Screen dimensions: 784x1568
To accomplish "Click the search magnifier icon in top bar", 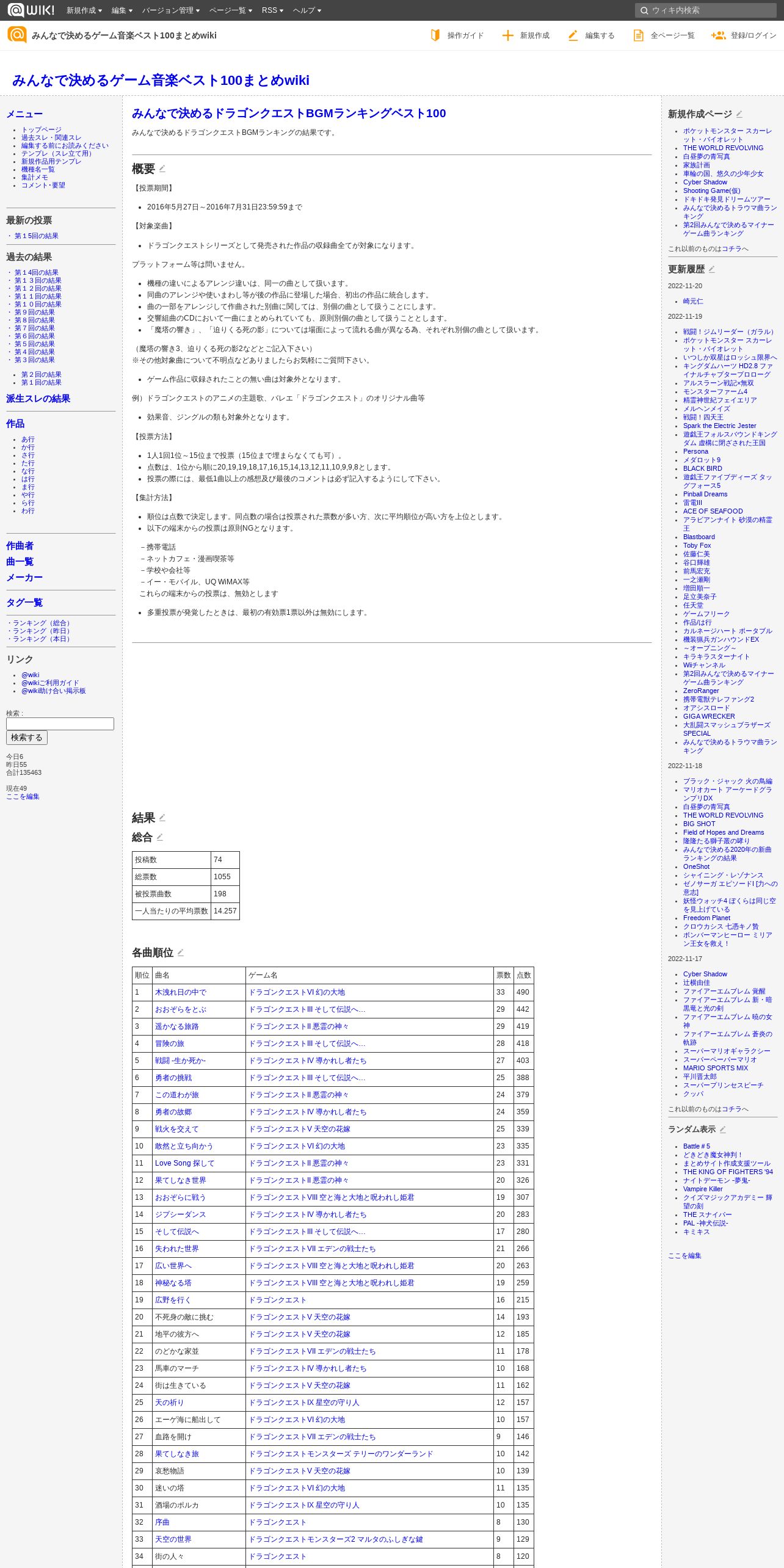I will click(x=644, y=10).
